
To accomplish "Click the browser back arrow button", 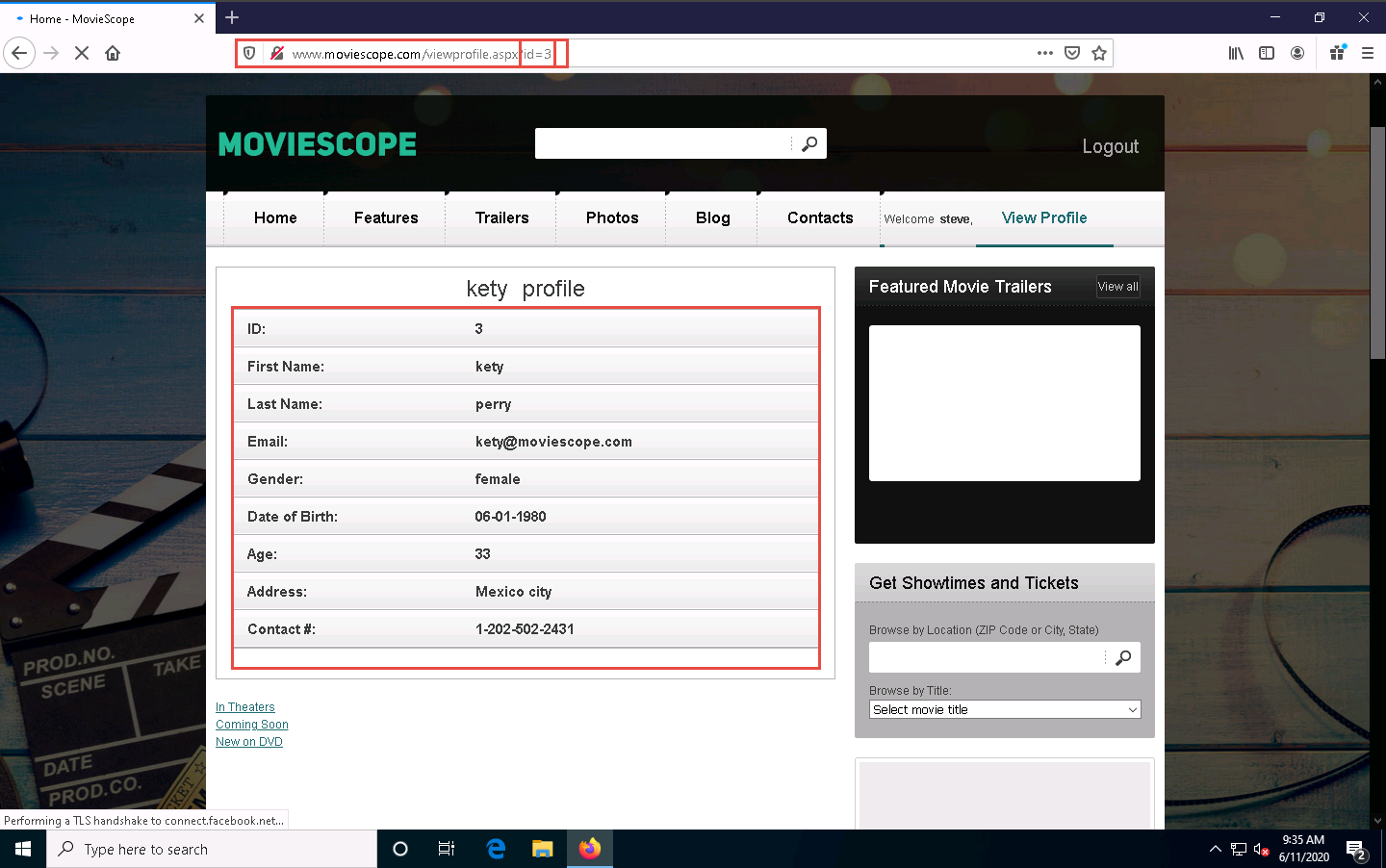I will click(19, 53).
